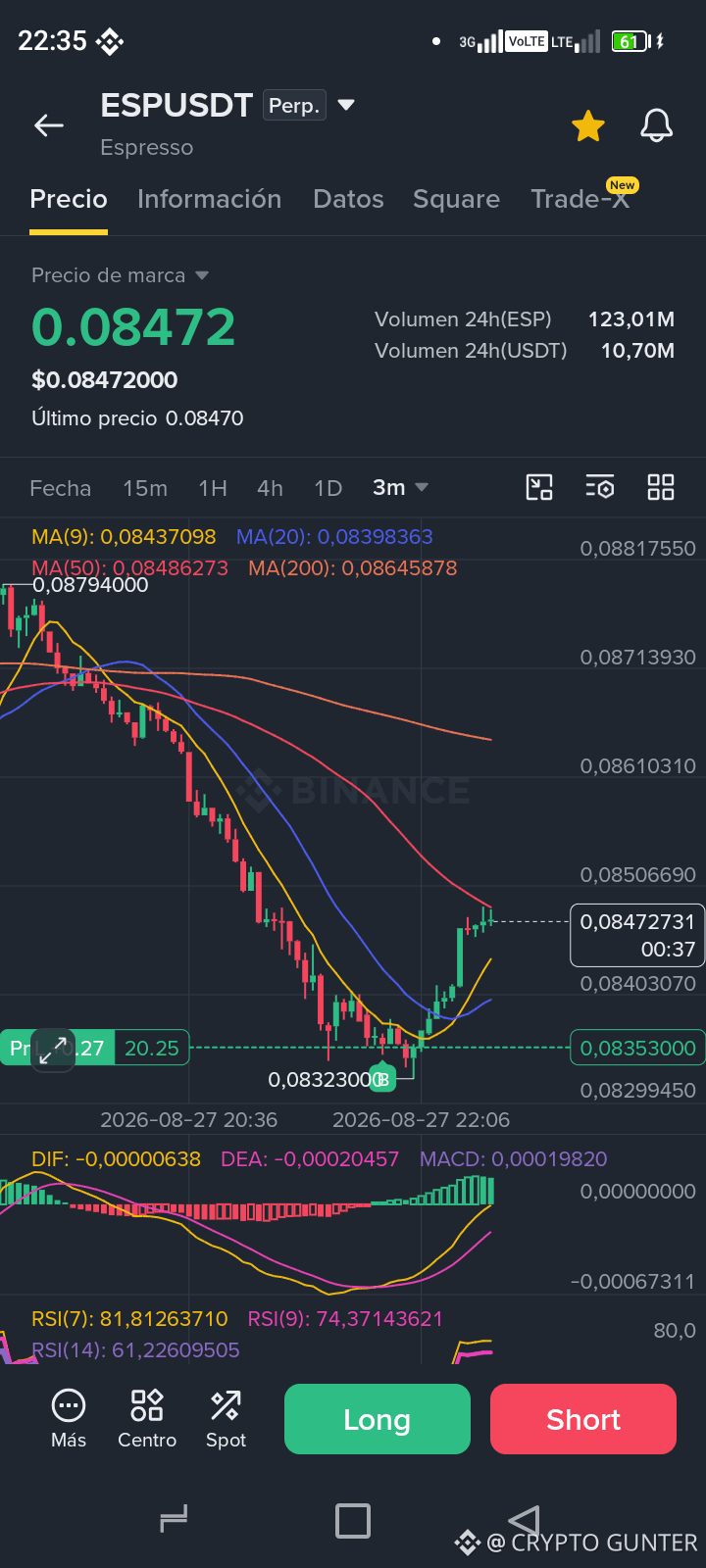The image size is (706, 1568).
Task: Tap the high label 0,08794000 on chart
Action: pos(90,585)
